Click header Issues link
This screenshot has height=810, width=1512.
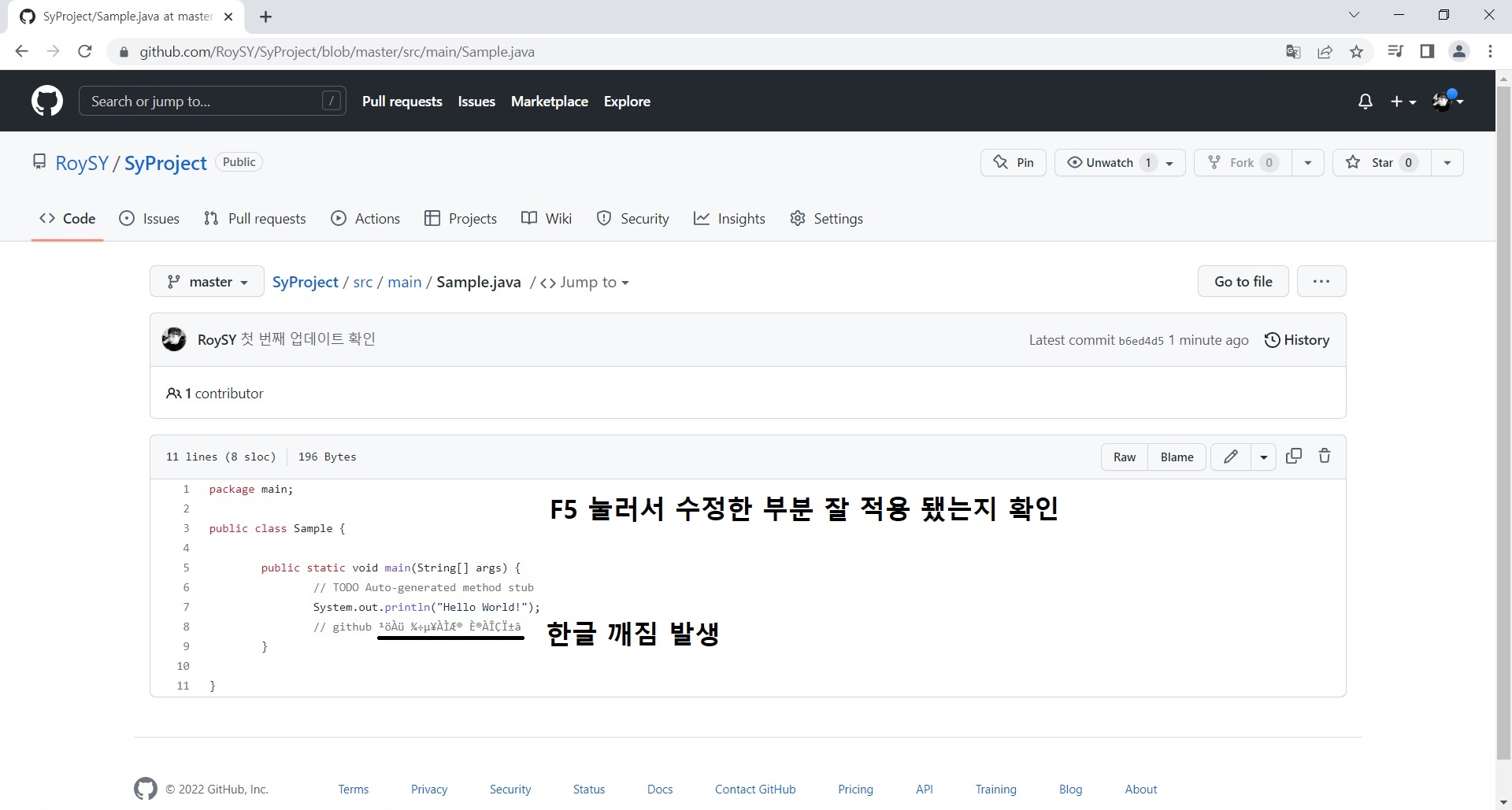pyautogui.click(x=476, y=102)
